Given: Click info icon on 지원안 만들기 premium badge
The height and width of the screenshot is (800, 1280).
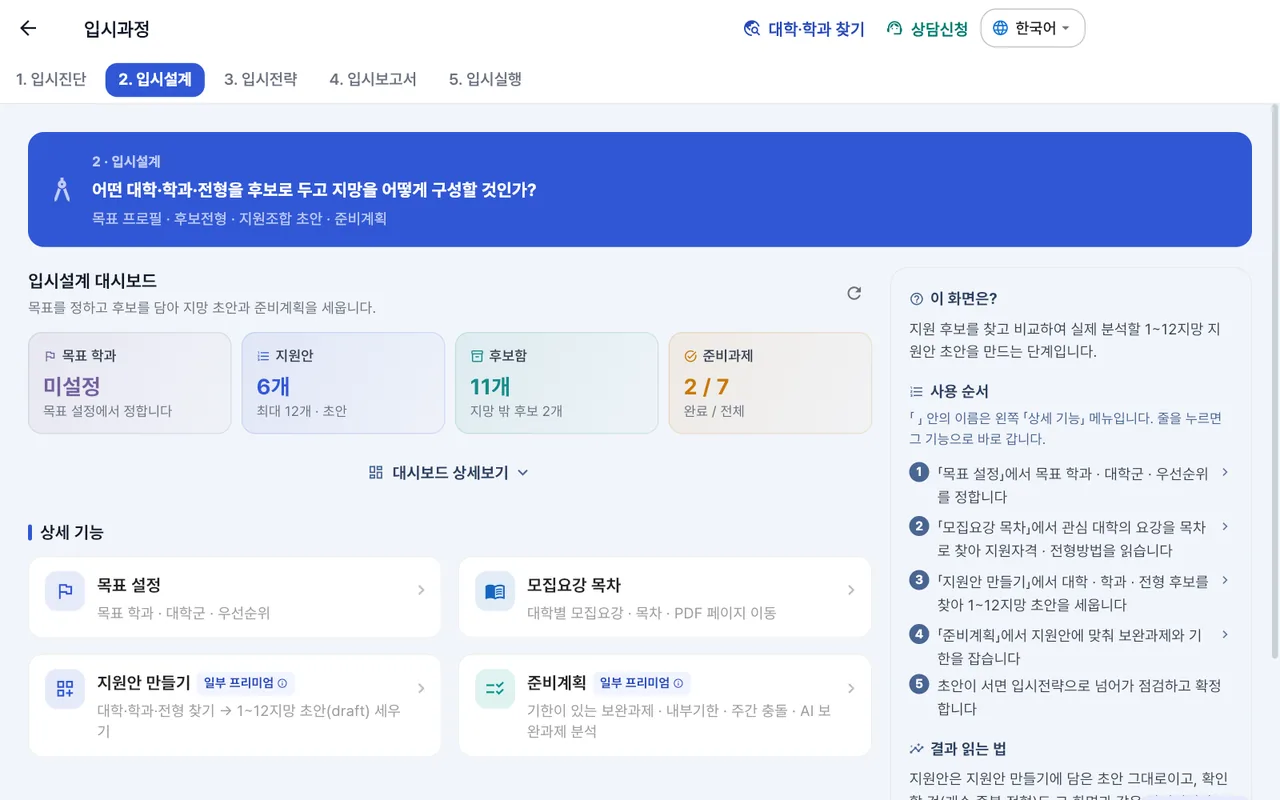Looking at the screenshot, I should (282, 684).
